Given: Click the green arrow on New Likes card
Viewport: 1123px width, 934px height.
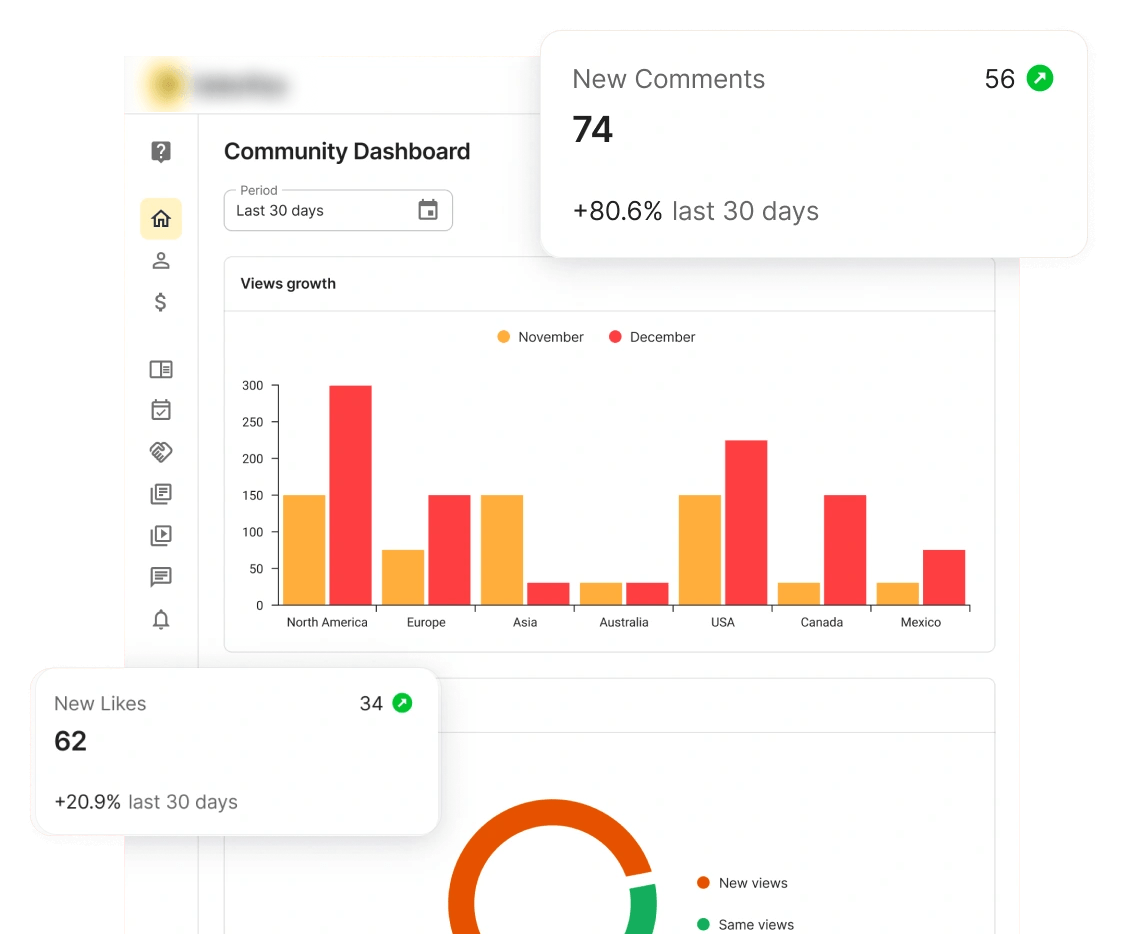Looking at the screenshot, I should (x=403, y=703).
